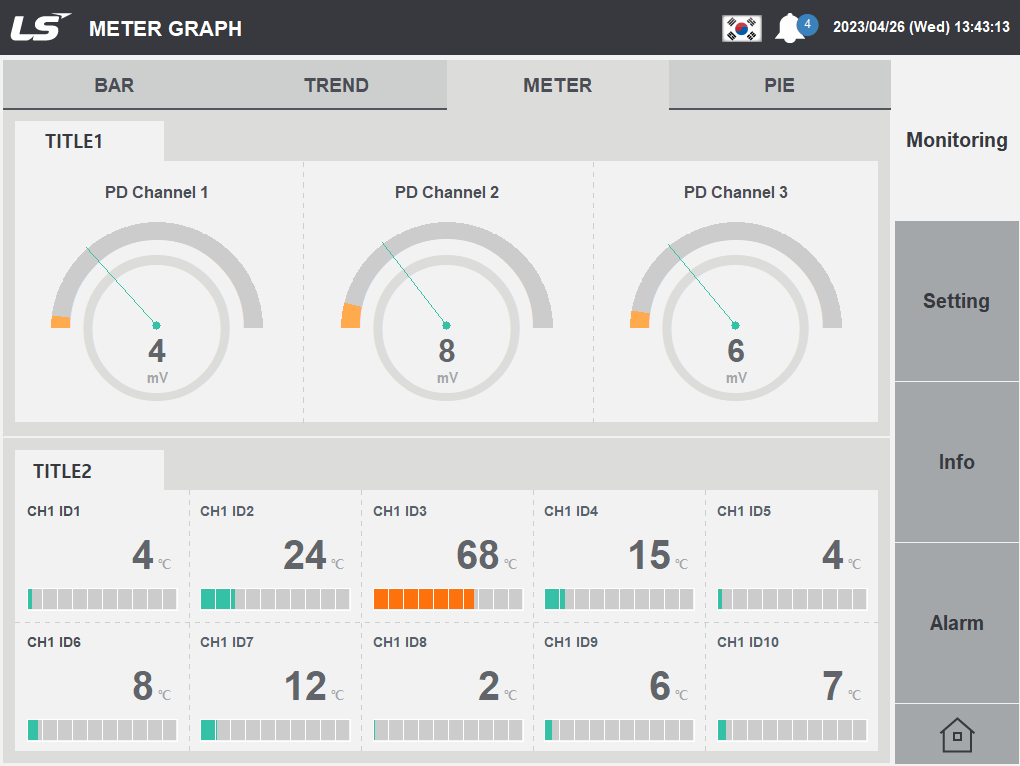The width and height of the screenshot is (1020, 766).
Task: Select the Home icon below Alarm
Action: click(x=956, y=734)
